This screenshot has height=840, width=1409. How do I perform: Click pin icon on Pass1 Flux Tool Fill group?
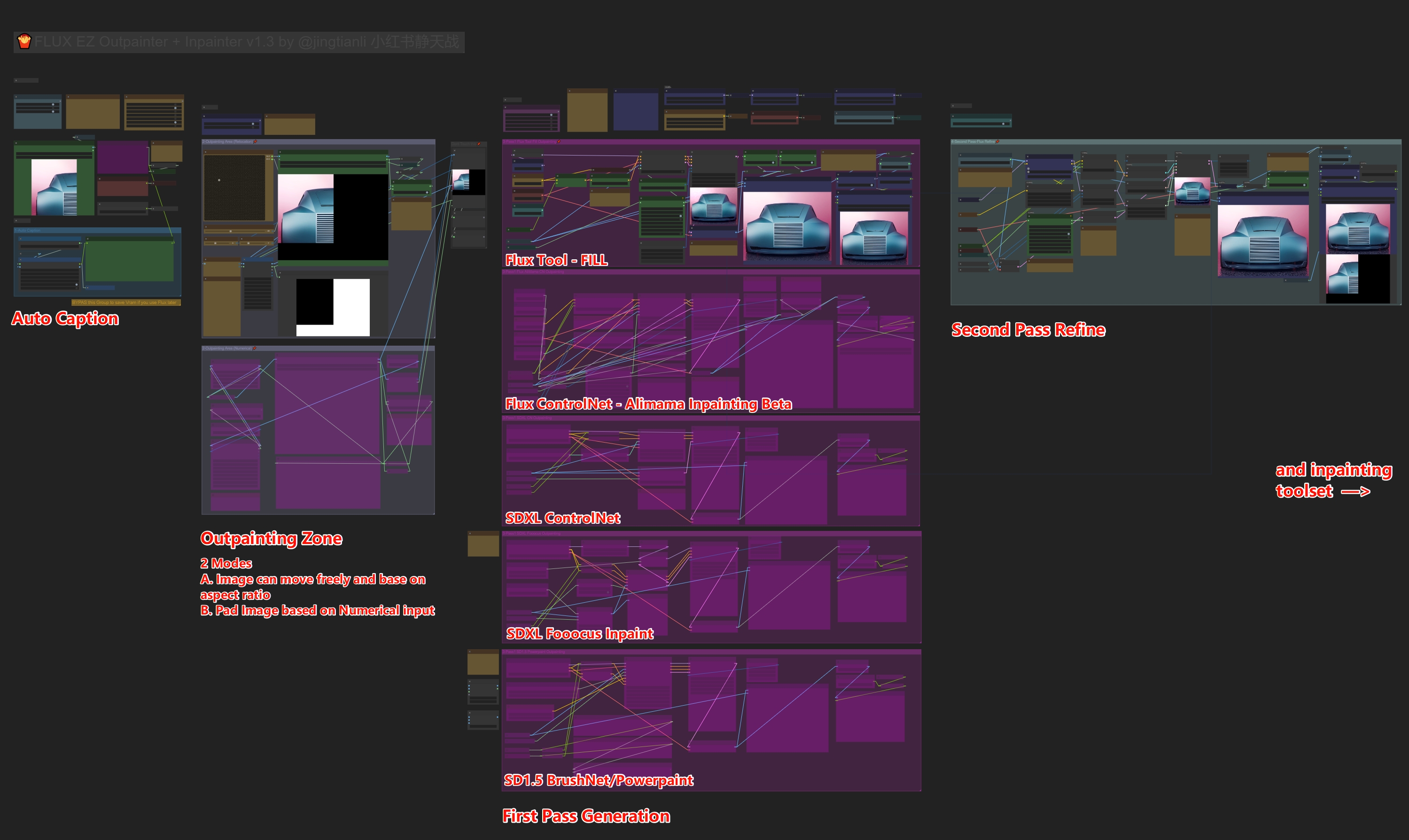coord(559,141)
